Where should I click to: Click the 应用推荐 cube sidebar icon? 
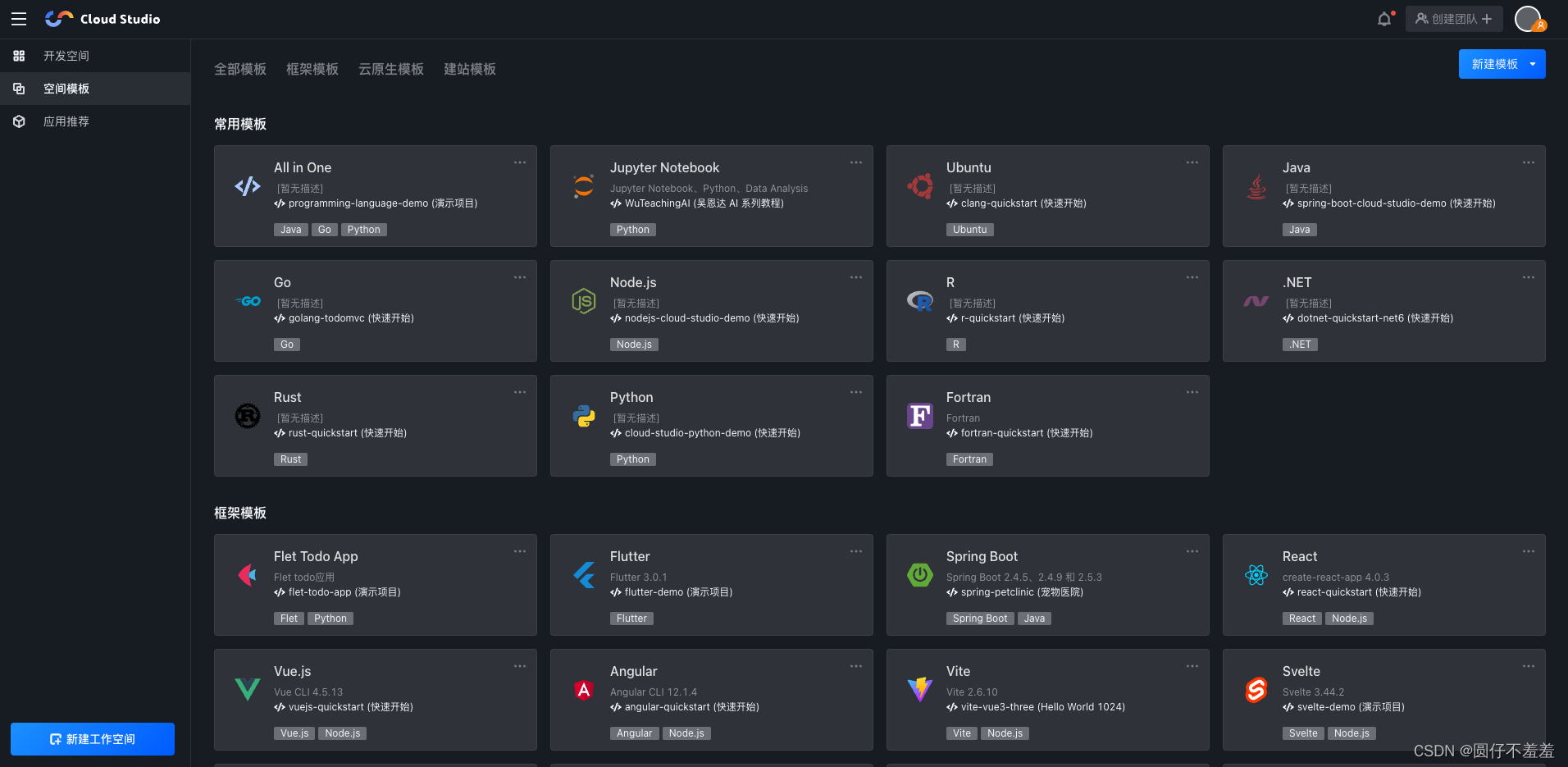point(19,121)
